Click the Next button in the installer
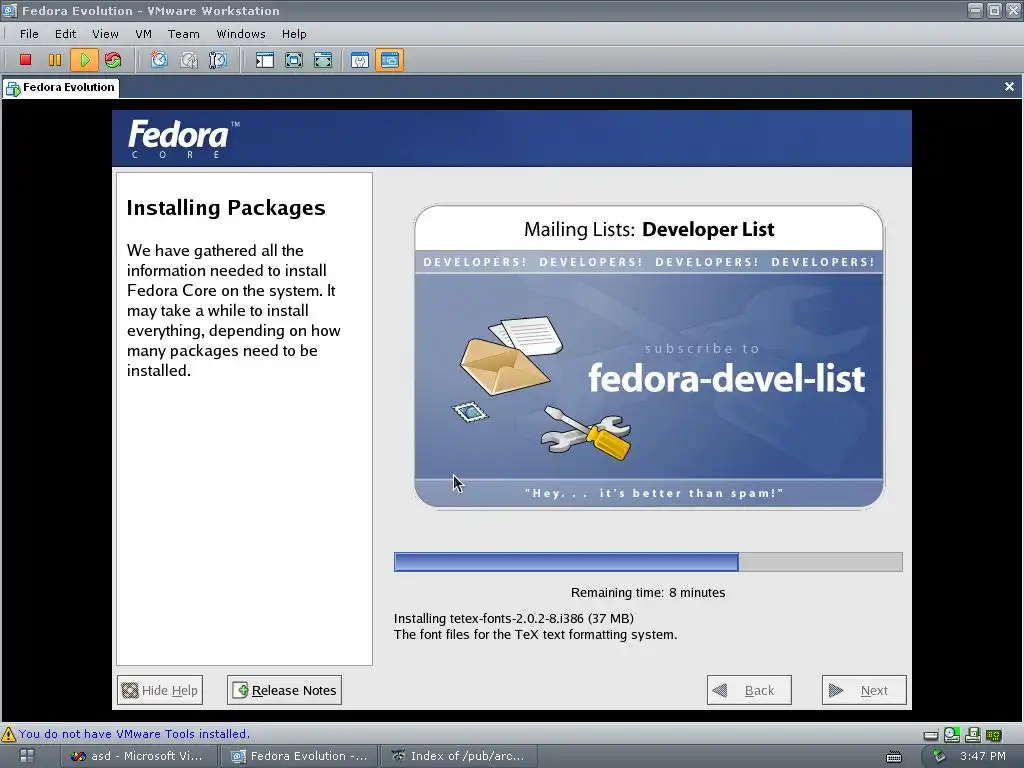Screen dimensions: 1024x768 click(x=864, y=690)
